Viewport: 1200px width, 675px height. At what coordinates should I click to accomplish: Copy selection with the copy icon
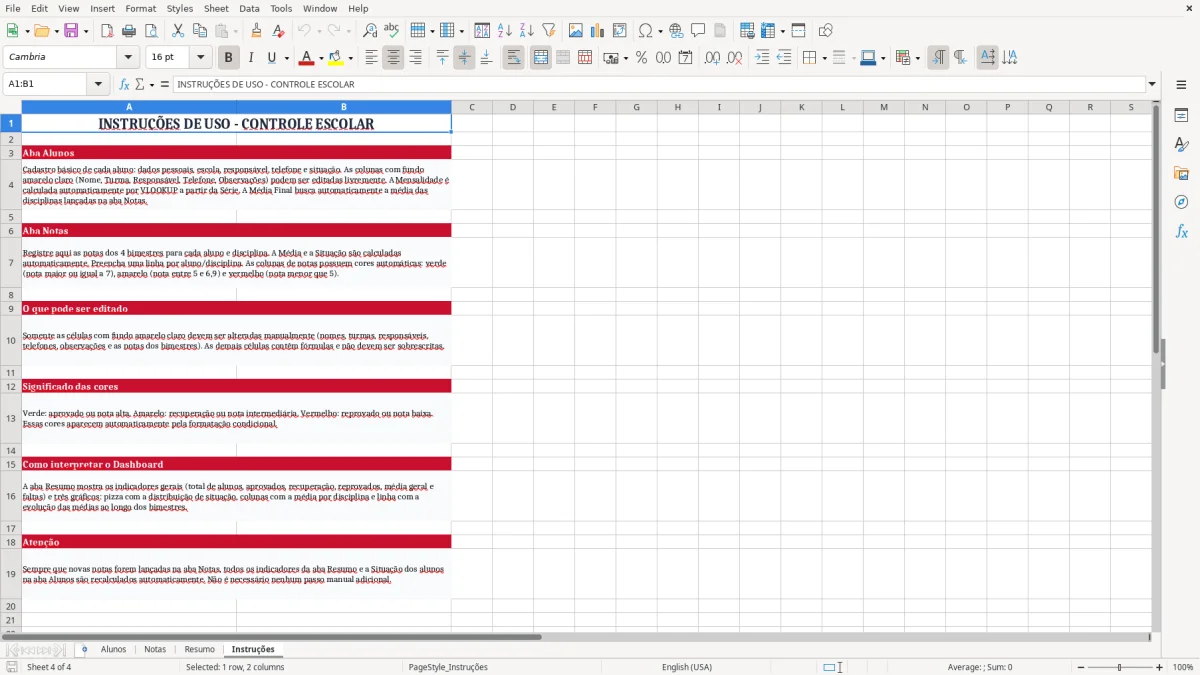pos(200,31)
